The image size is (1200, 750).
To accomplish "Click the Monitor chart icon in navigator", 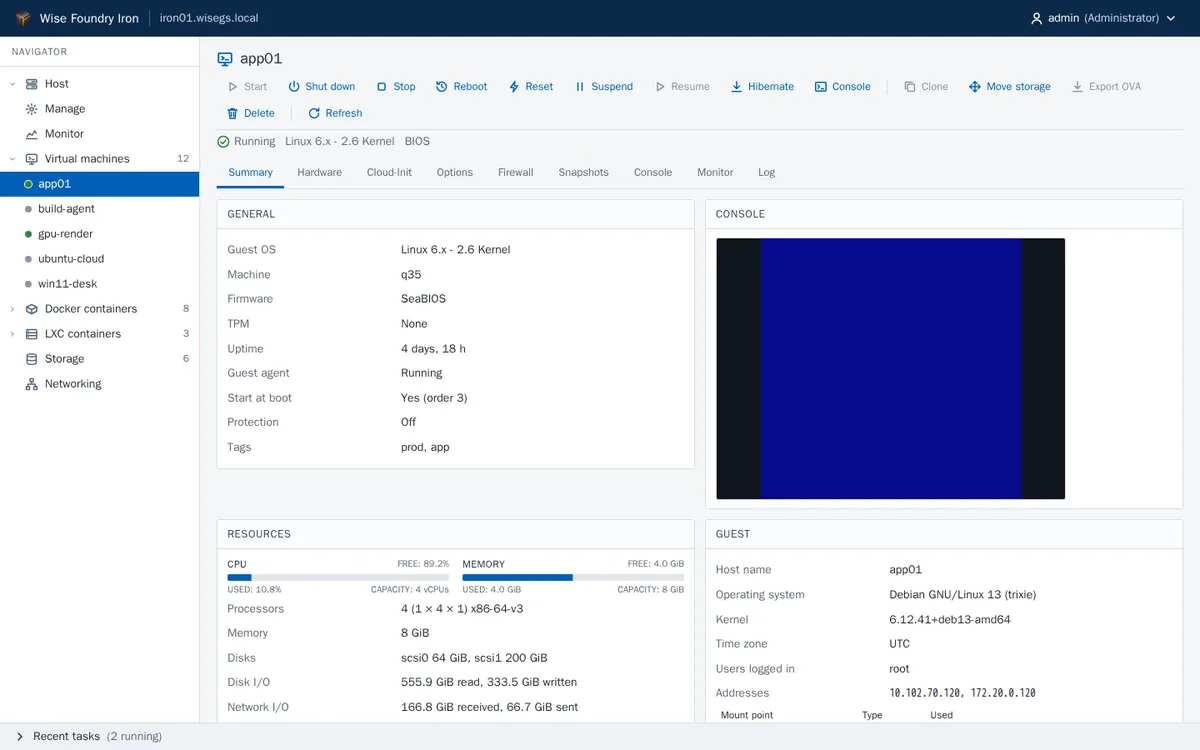I will (x=32, y=134).
